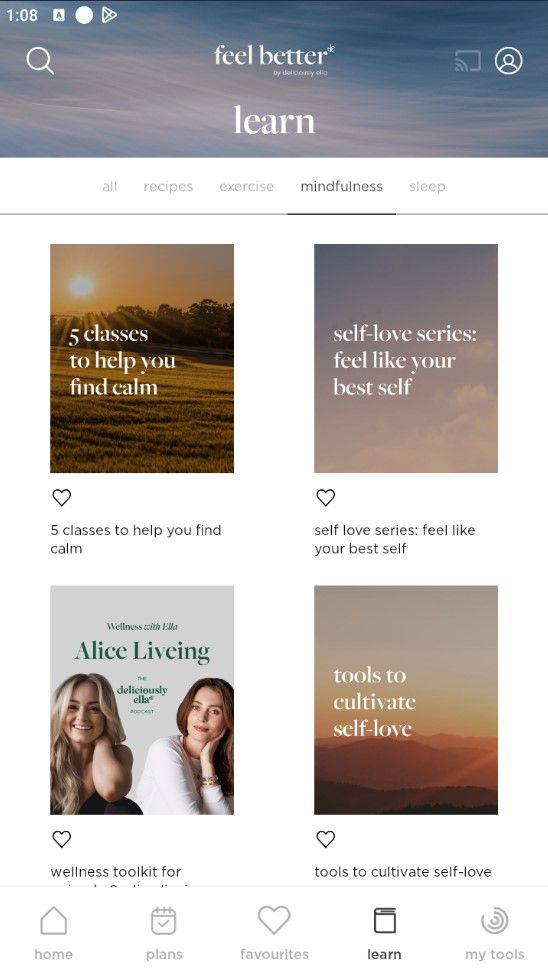Open "5 classes to help you find calm" title link
The height and width of the screenshot is (975, 548).
pos(136,539)
